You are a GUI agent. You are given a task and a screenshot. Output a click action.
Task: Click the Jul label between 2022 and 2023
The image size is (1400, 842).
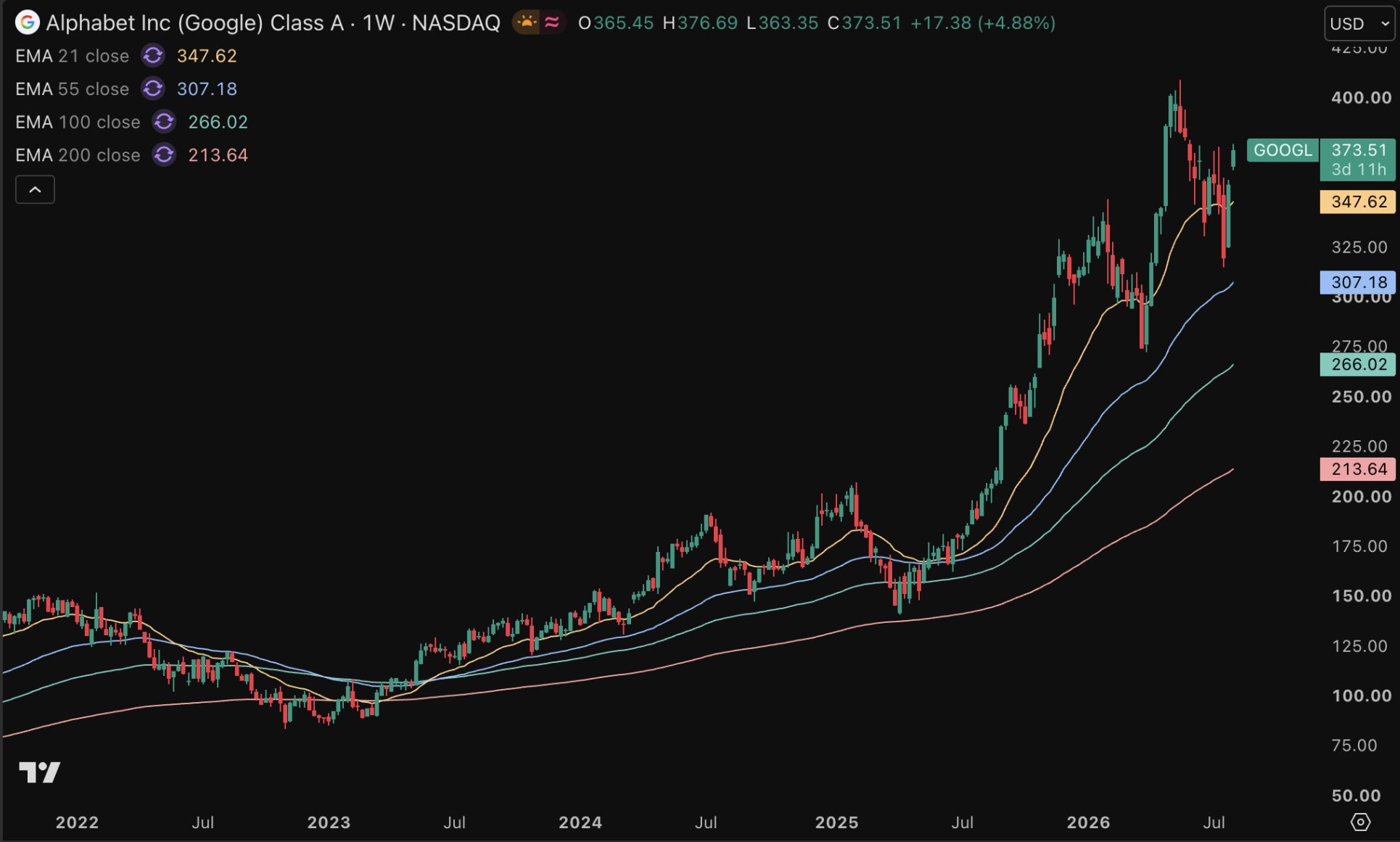[202, 822]
